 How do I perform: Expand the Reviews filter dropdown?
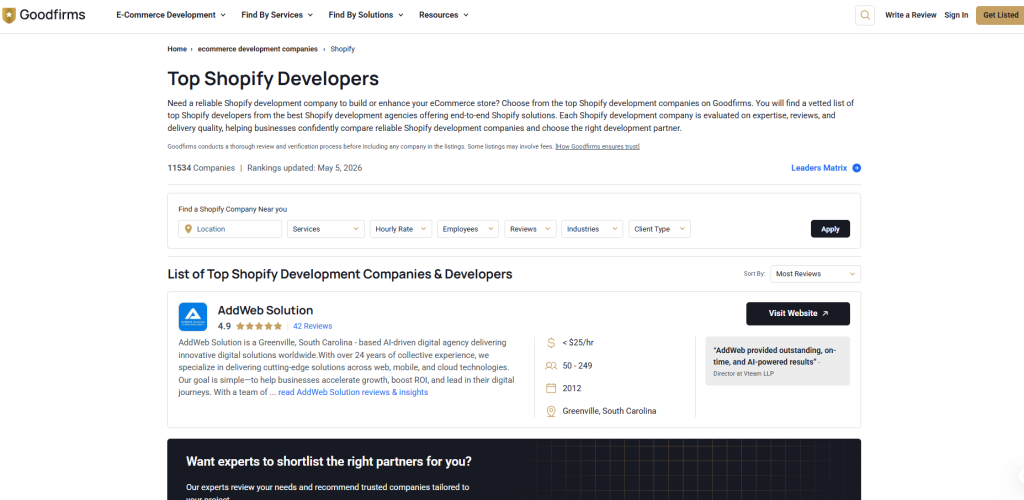(530, 229)
